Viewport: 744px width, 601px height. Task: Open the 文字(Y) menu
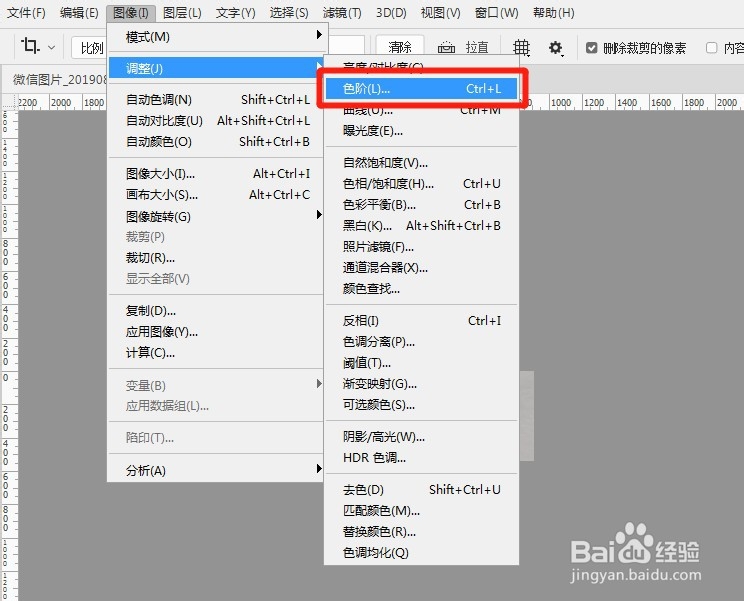pyautogui.click(x=235, y=12)
